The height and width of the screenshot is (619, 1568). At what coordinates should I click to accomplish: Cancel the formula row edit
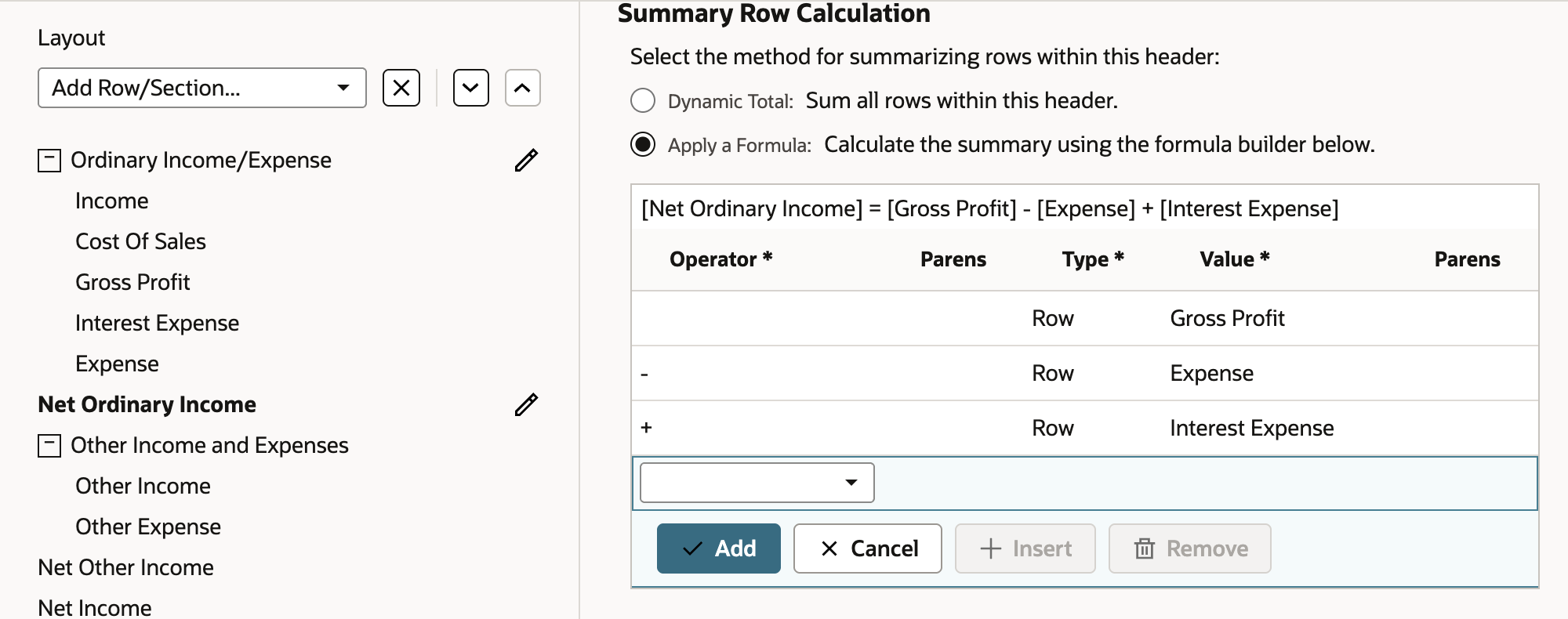coord(868,548)
